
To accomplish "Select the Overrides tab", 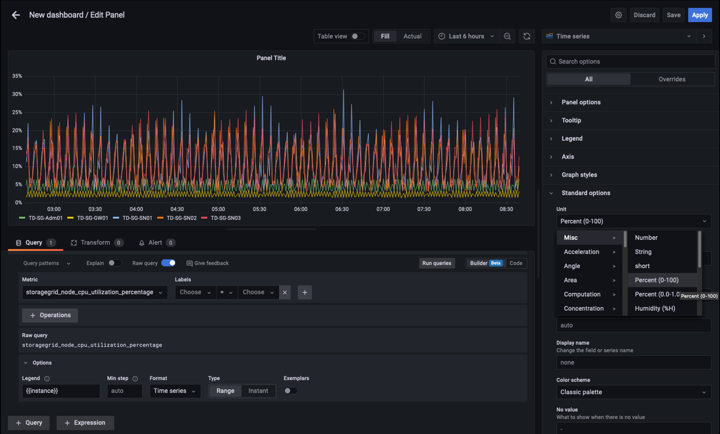I will pyautogui.click(x=672, y=79).
